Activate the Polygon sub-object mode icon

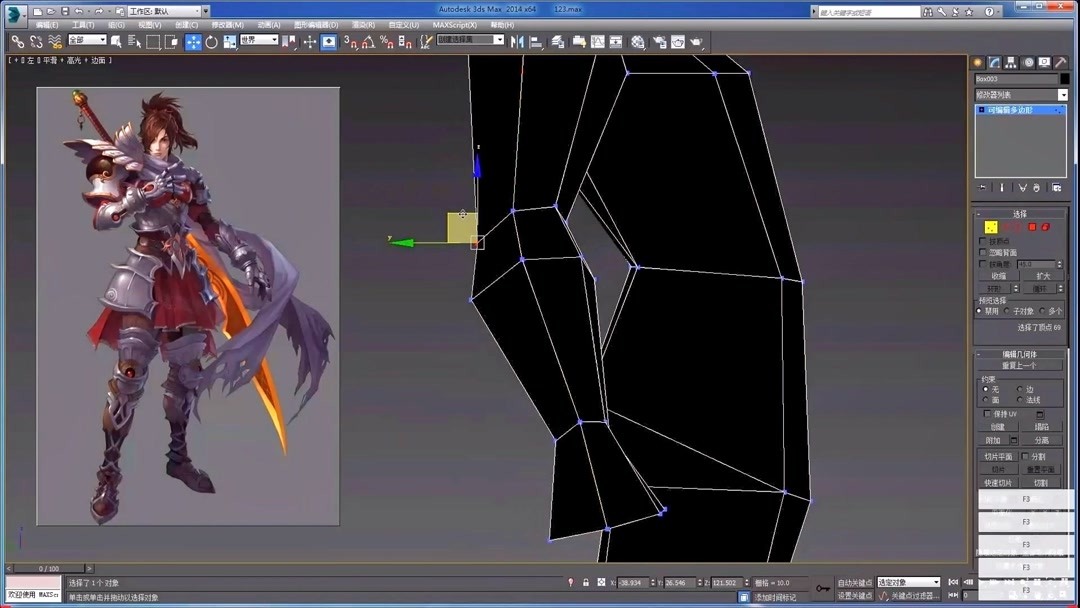[1032, 227]
